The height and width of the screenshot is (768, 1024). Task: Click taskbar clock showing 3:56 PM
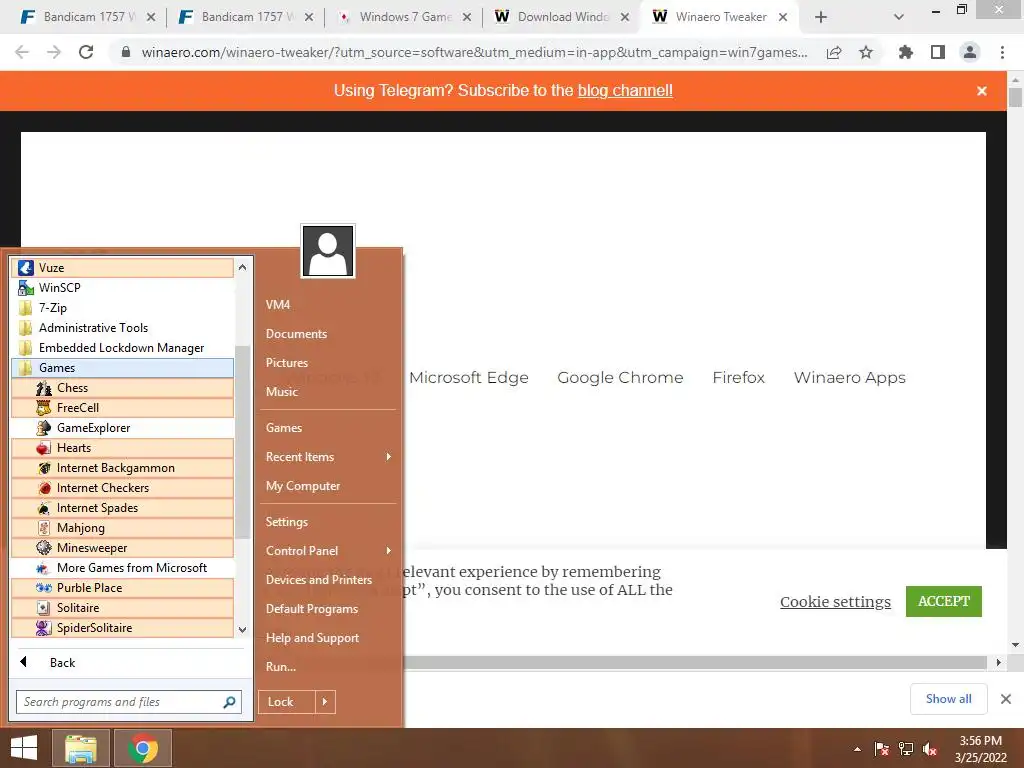[x=980, y=749]
